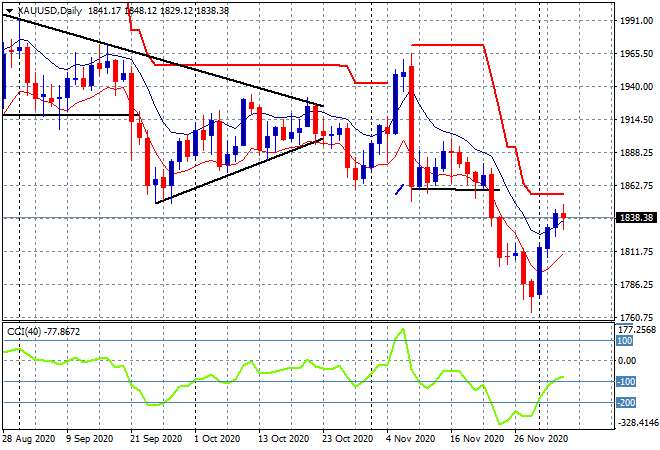The image size is (660, 450).
Task: Select the black ascending triangle lower trendline
Action: tap(240, 171)
